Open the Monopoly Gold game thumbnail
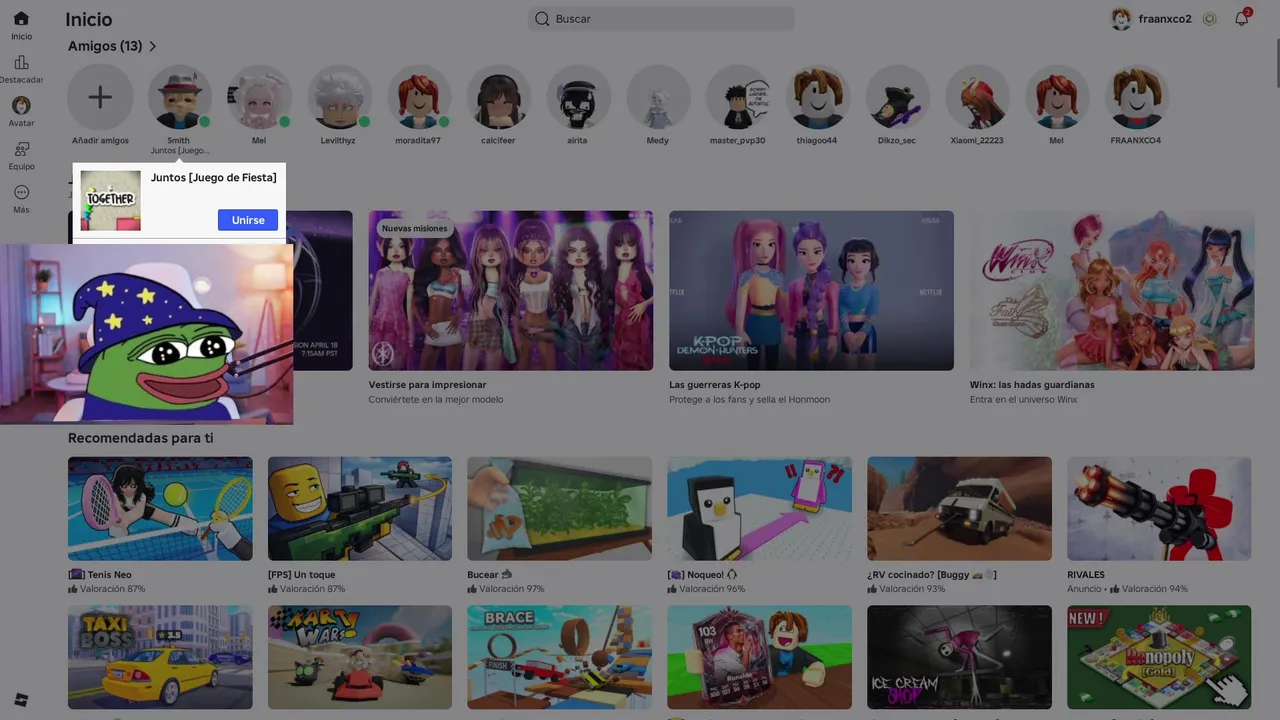This screenshot has height=720, width=1280. (x=1159, y=657)
